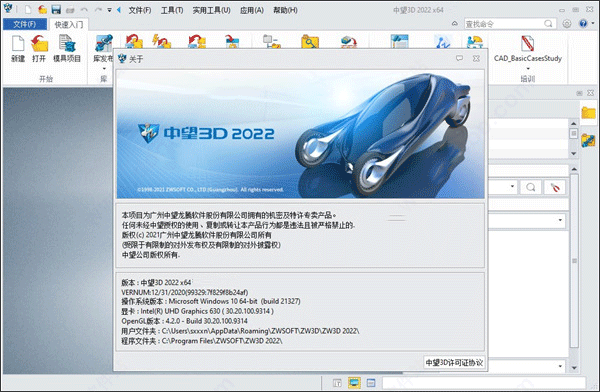Expand the 库发布 dropdown arrow

click(104, 69)
